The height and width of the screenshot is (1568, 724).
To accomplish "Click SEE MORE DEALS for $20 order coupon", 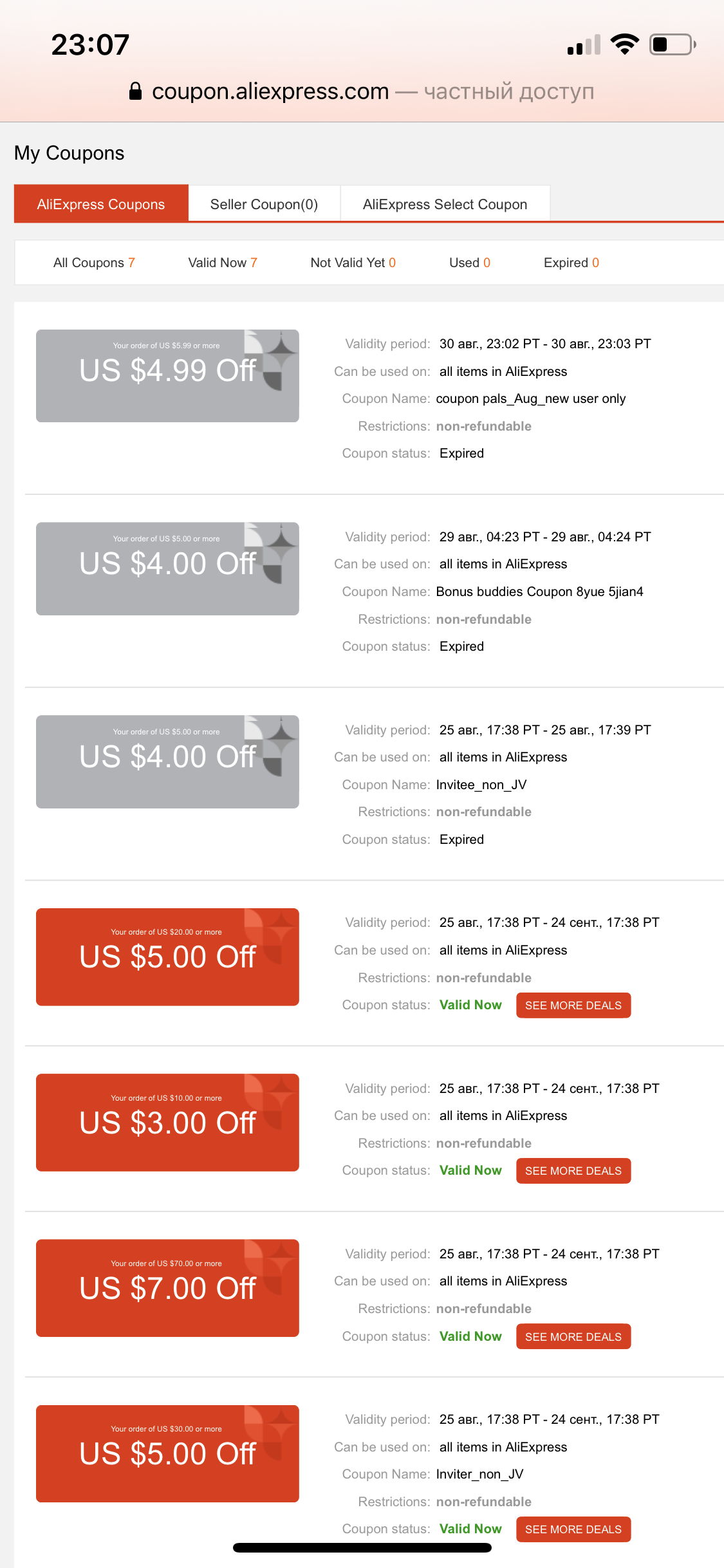I will pyautogui.click(x=573, y=1005).
